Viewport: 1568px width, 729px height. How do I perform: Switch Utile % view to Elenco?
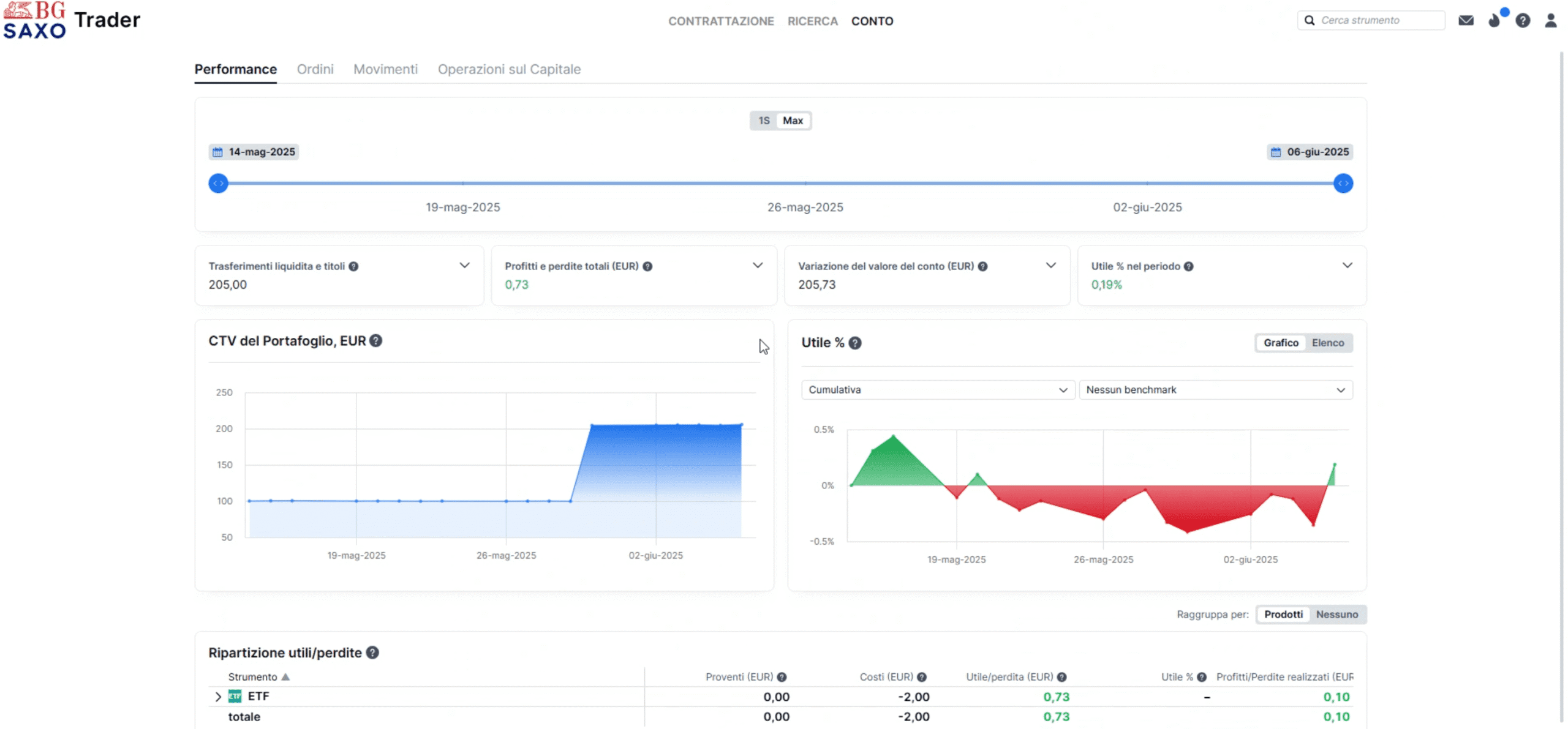tap(1327, 343)
